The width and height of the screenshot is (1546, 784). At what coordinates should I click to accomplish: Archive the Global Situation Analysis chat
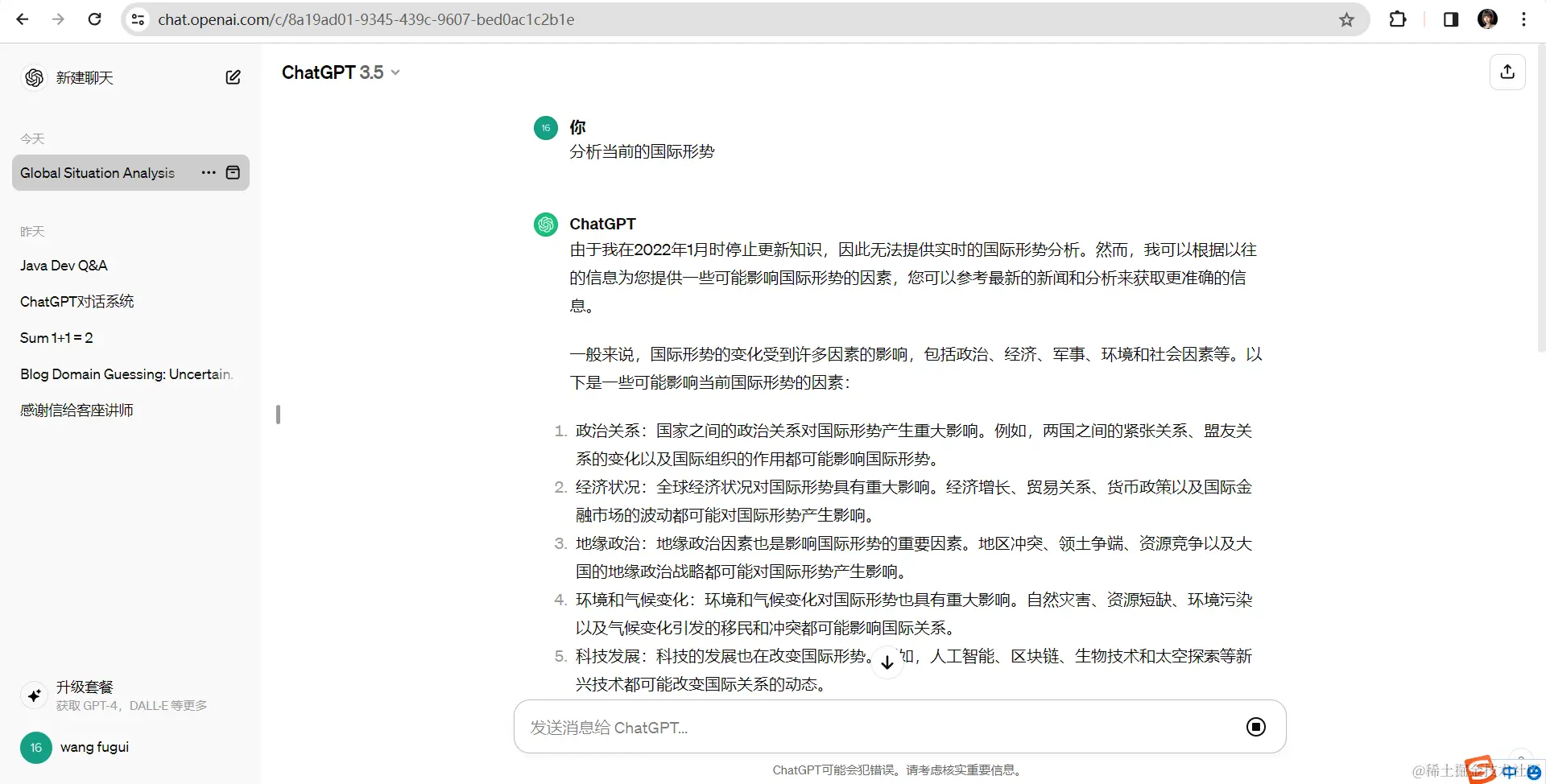point(233,172)
